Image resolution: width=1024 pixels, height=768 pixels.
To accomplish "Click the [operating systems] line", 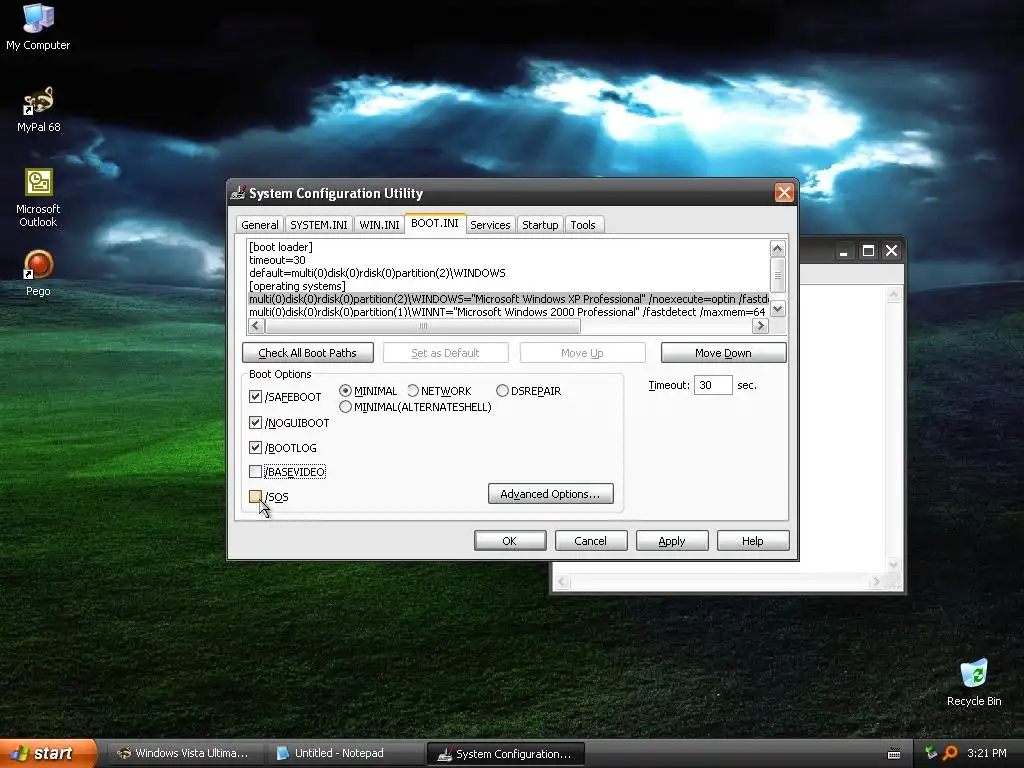I will 297,286.
